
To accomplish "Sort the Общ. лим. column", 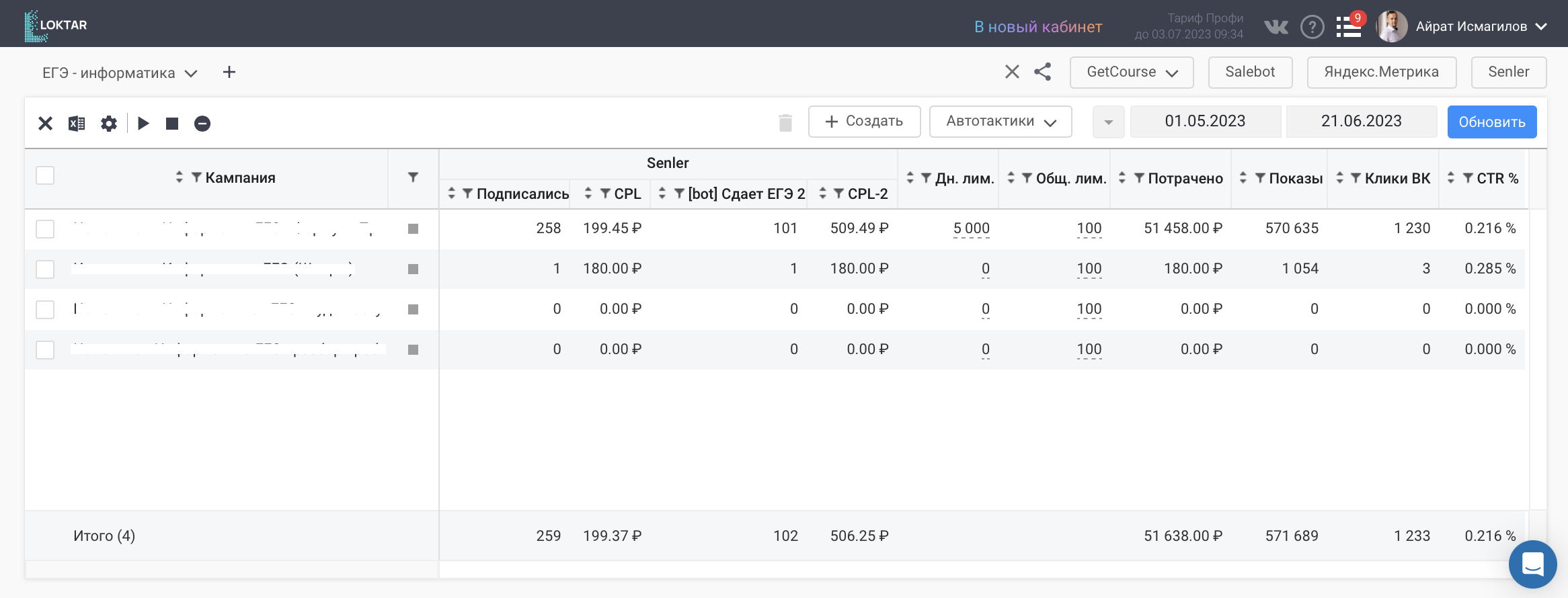I will (1011, 178).
